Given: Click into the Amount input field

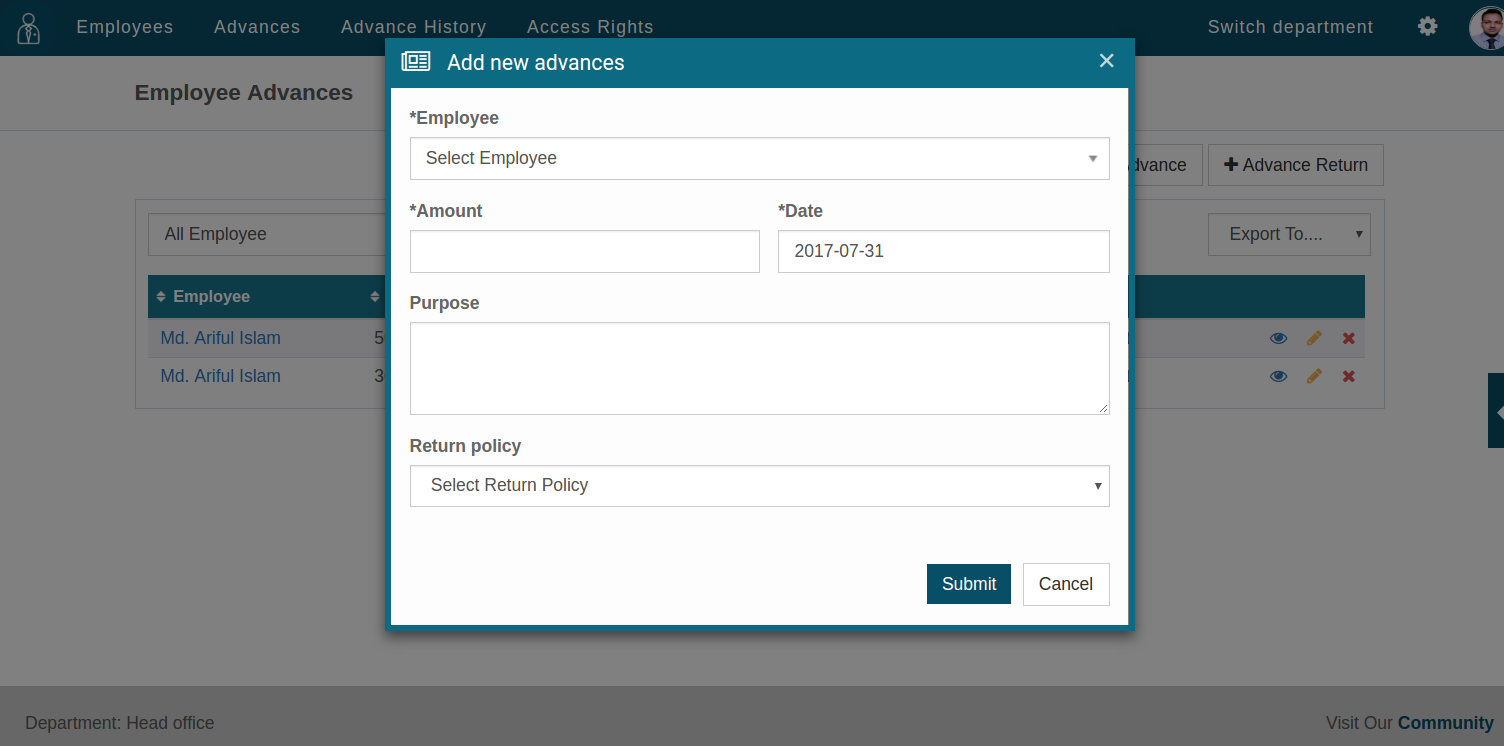Looking at the screenshot, I should 584,252.
